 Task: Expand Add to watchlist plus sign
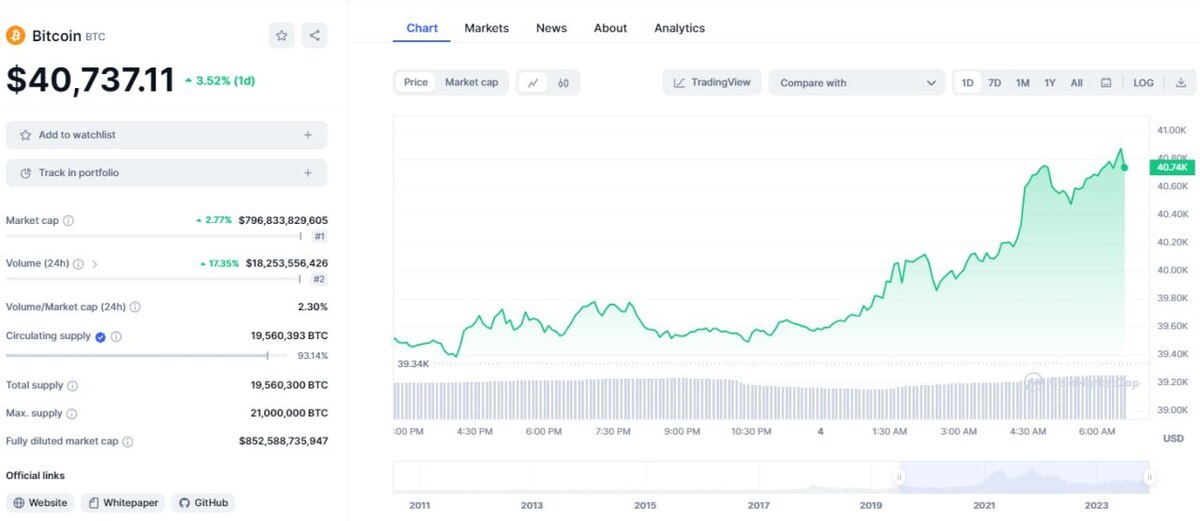coord(308,135)
